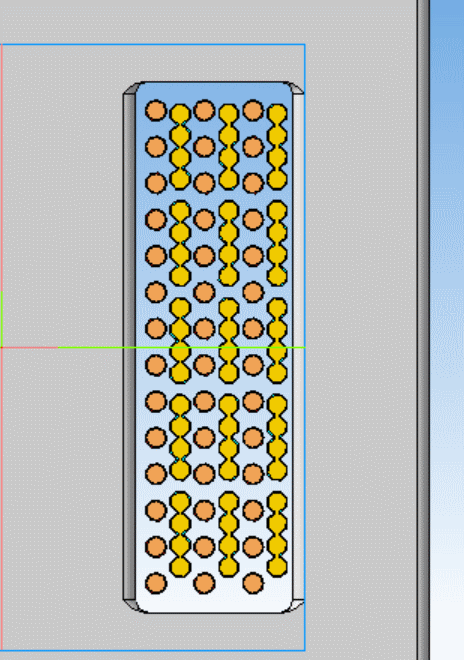Select the light gray right side flange of connector

298,347
